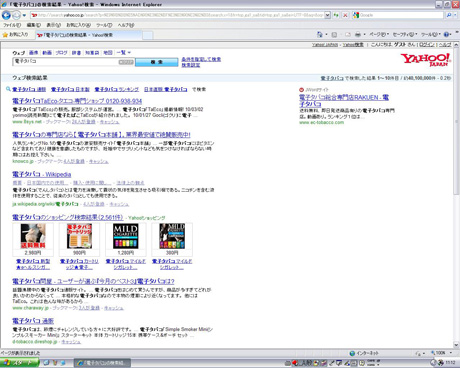The width and height of the screenshot is (460, 368).
Task: Open a new blank tab
Action: [x=148, y=35]
